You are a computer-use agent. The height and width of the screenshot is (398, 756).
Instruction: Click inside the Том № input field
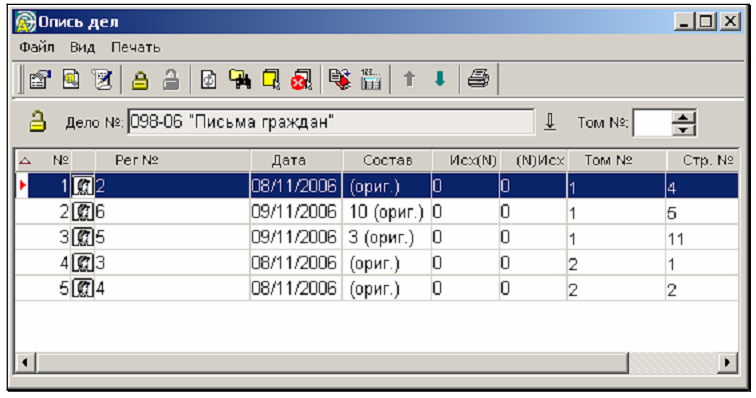[653, 123]
